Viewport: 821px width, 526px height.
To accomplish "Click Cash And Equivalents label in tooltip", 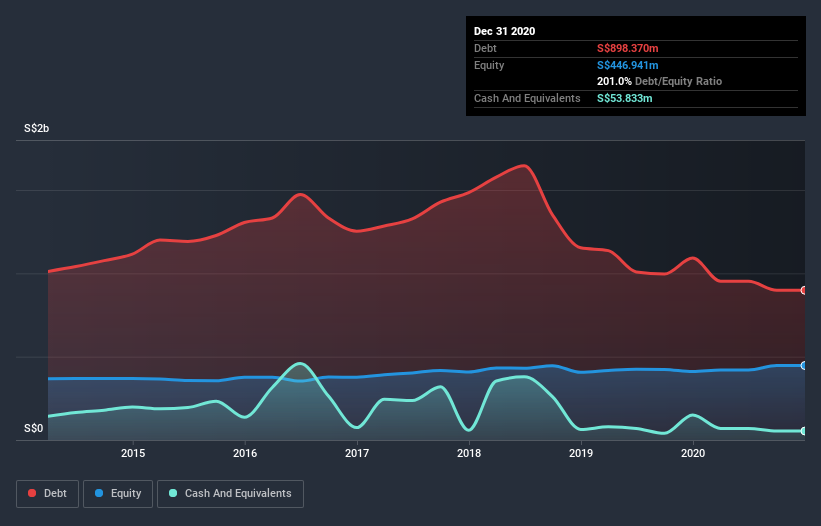I will 527,98.
